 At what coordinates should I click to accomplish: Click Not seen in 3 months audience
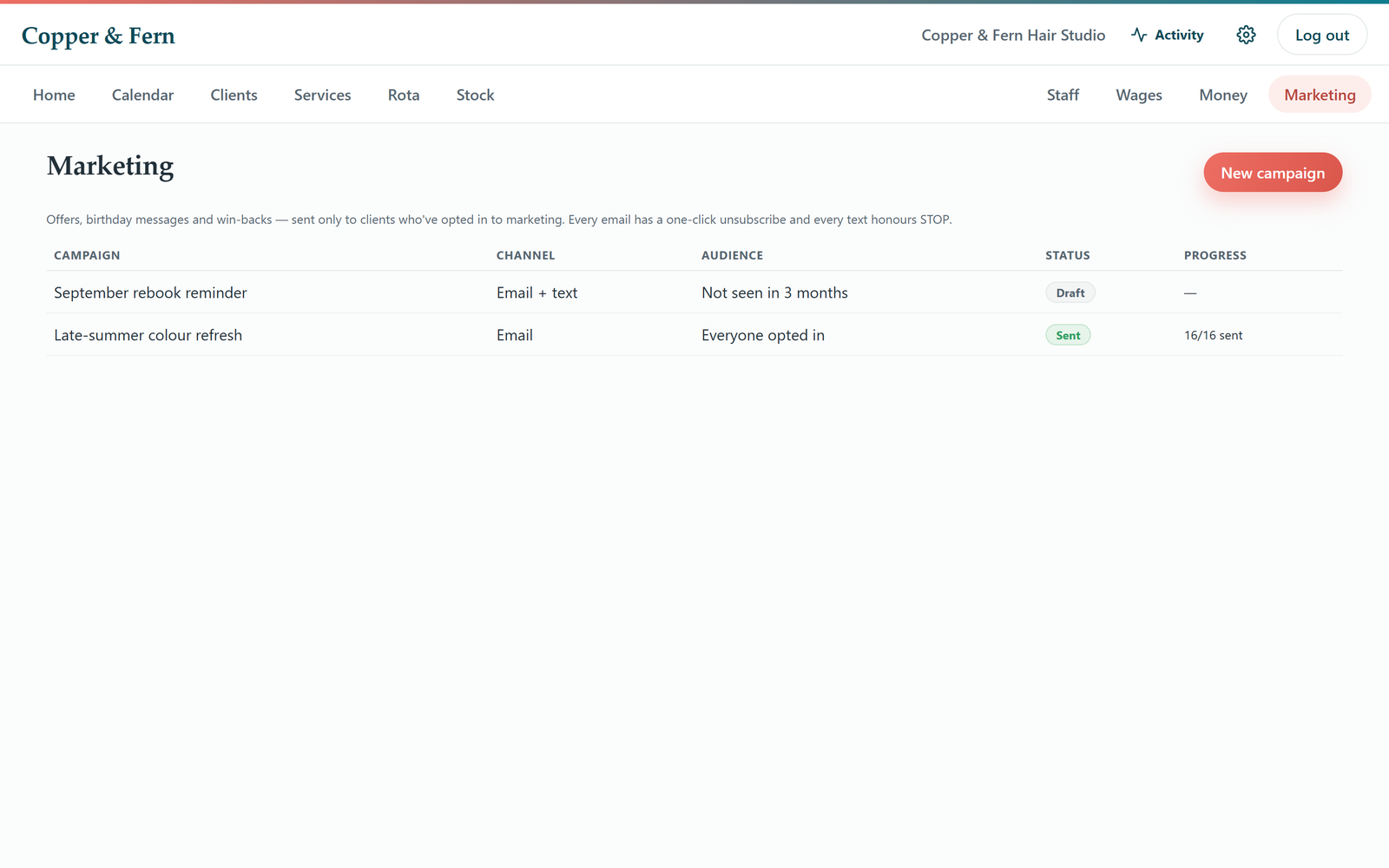pos(774,293)
